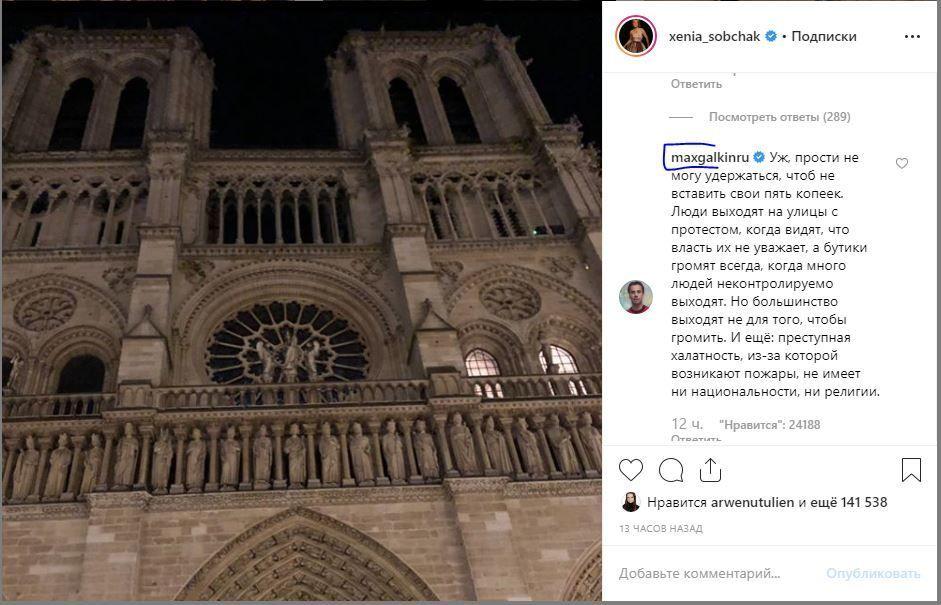Click xenia_sobchak verified badge
Viewport: 941px width, 605px height.
click(x=771, y=37)
